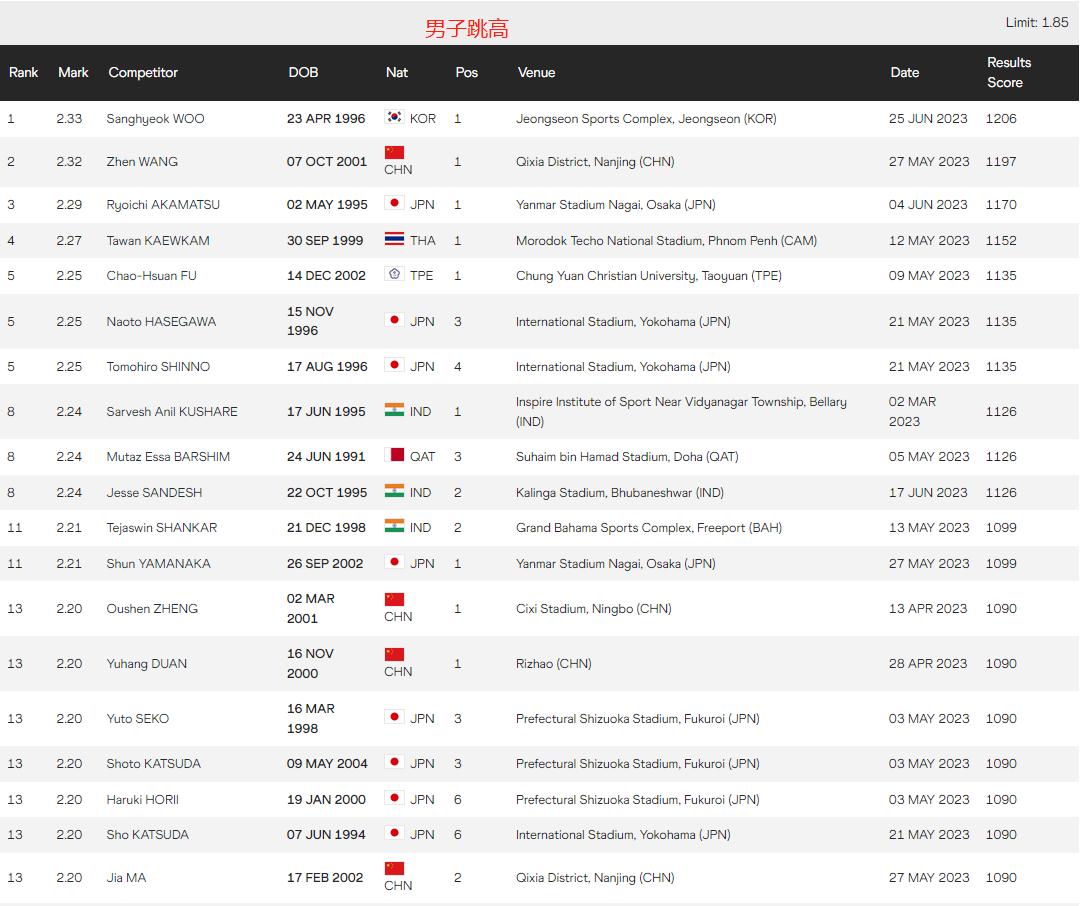Click Kalinga Stadium, Bhubaneshwar venue

pyautogui.click(x=620, y=492)
